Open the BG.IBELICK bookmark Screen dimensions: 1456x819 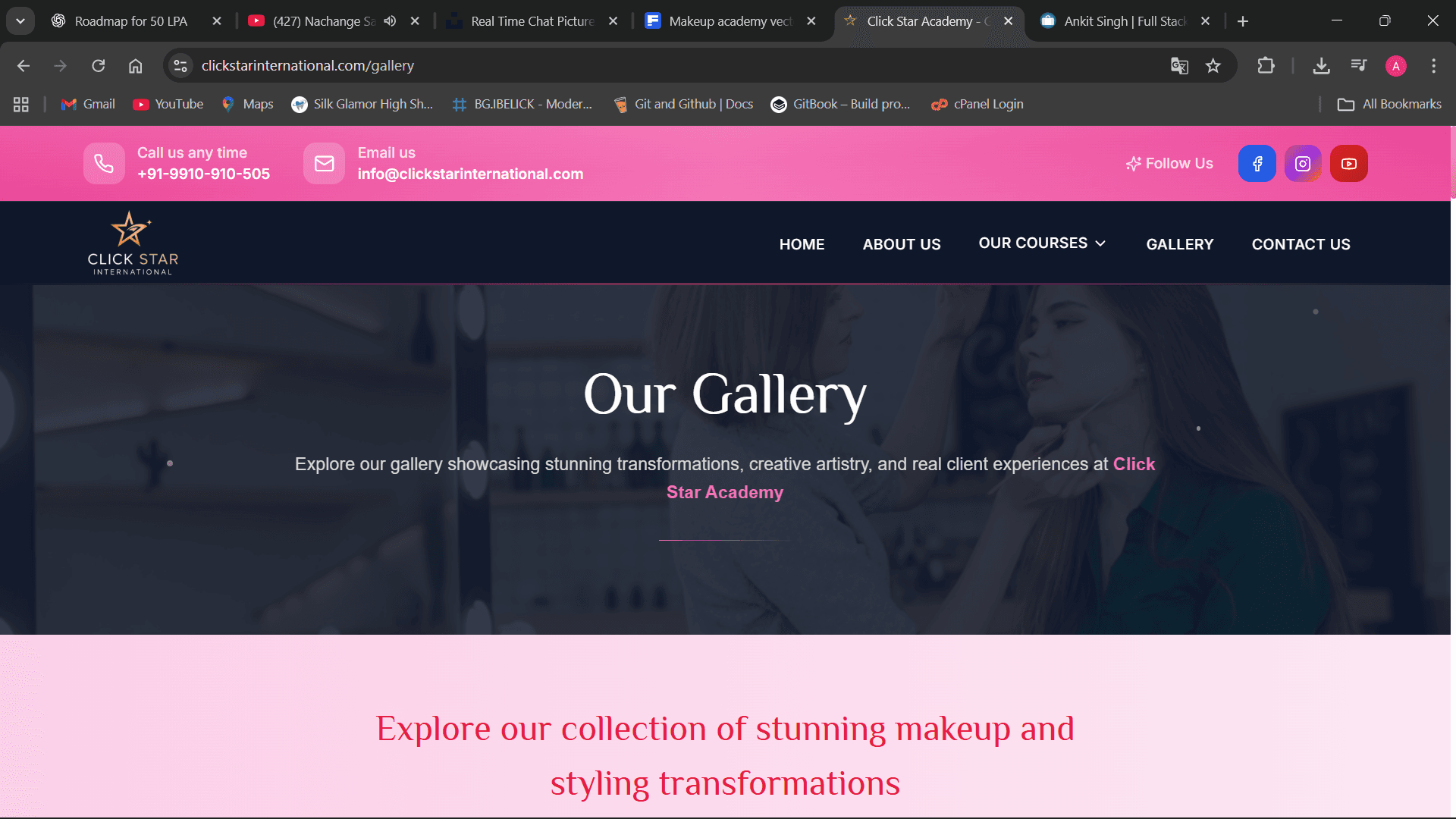[x=522, y=105]
